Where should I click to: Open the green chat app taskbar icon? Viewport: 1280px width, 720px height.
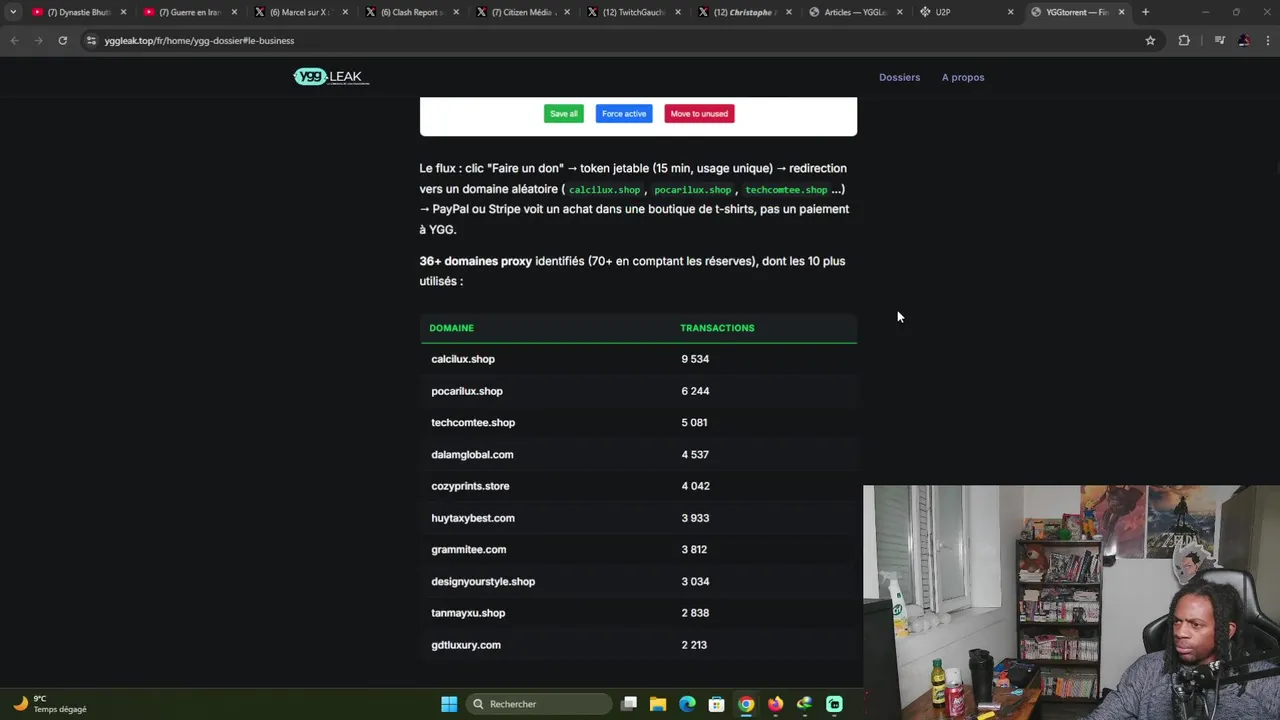coord(834,704)
